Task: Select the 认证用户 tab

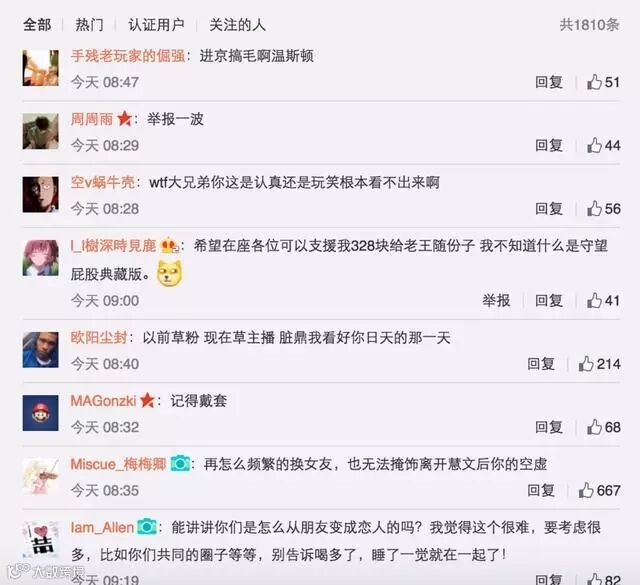Action: coord(156,25)
